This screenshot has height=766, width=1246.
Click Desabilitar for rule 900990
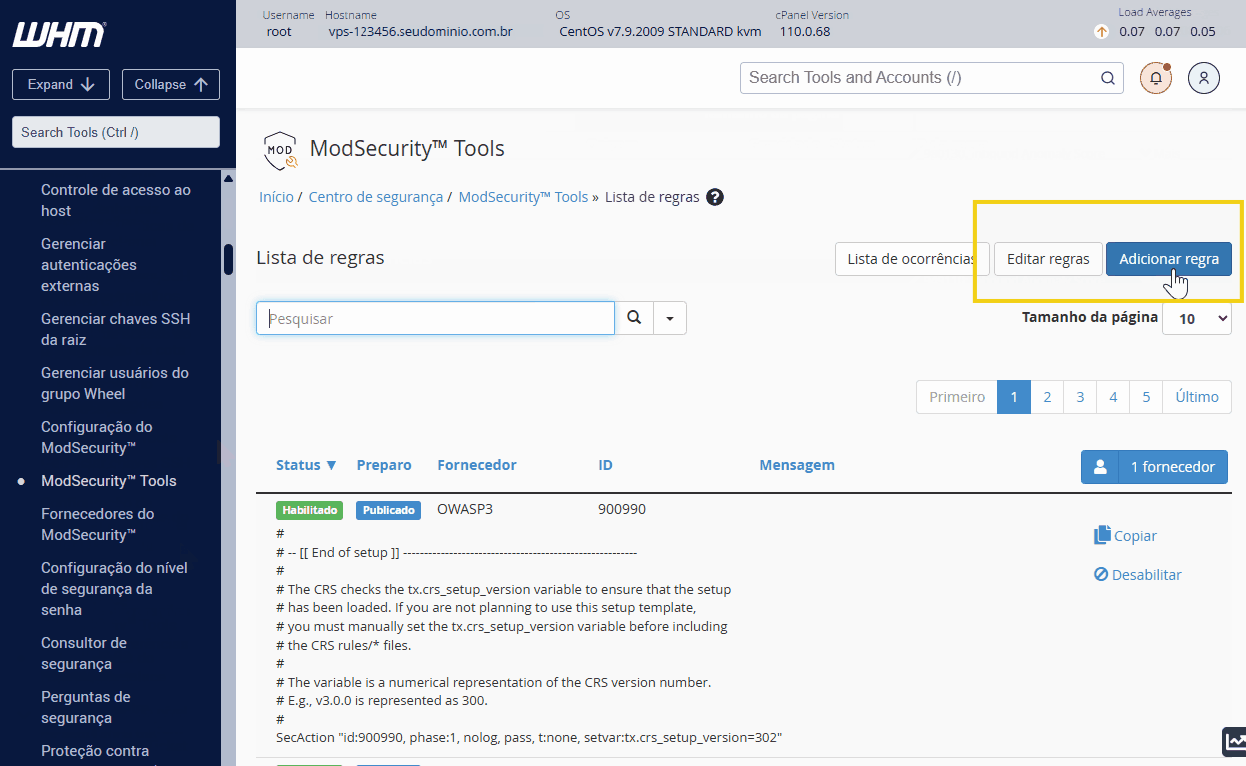[1138, 574]
